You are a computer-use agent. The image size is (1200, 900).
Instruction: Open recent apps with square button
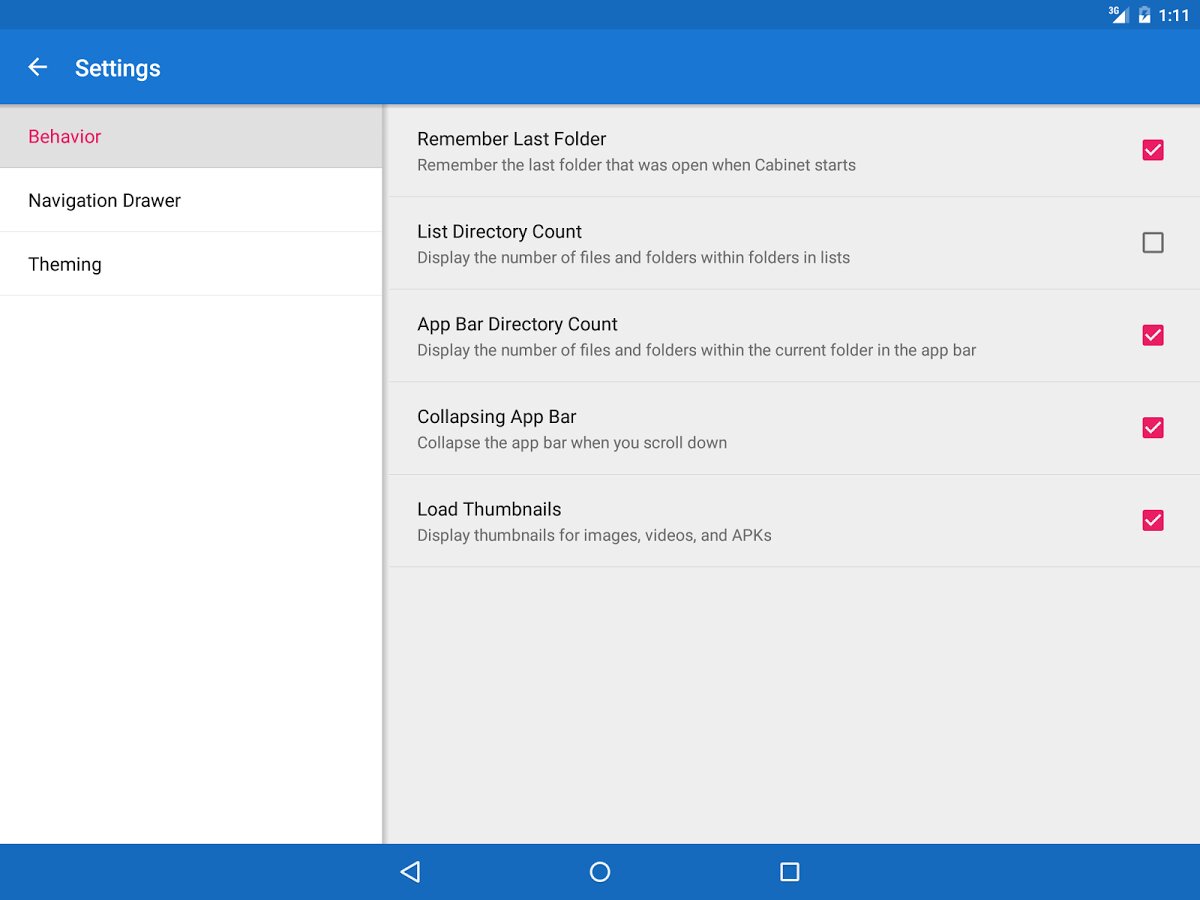(789, 872)
